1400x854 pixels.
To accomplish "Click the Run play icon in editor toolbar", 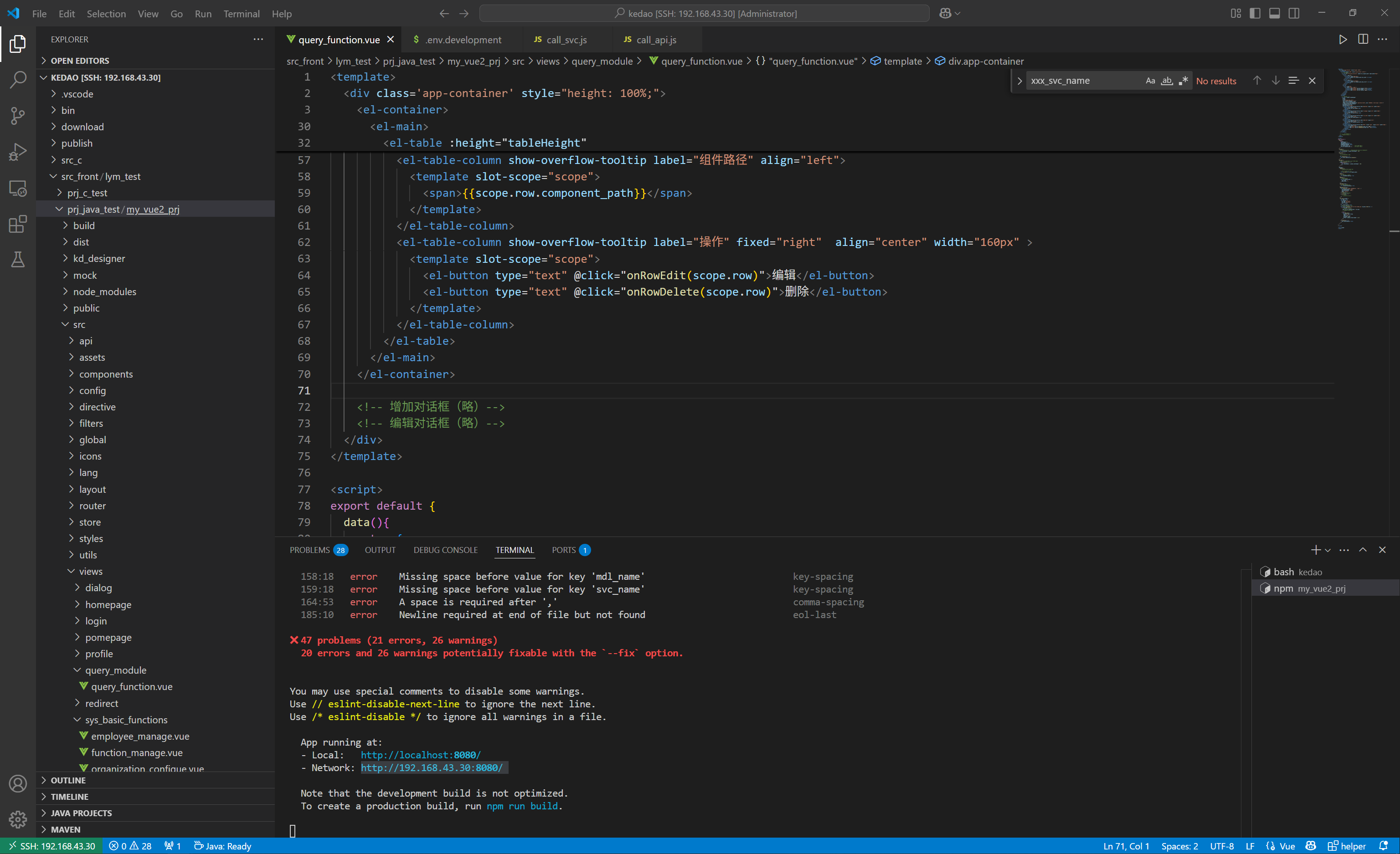I will click(x=1343, y=39).
